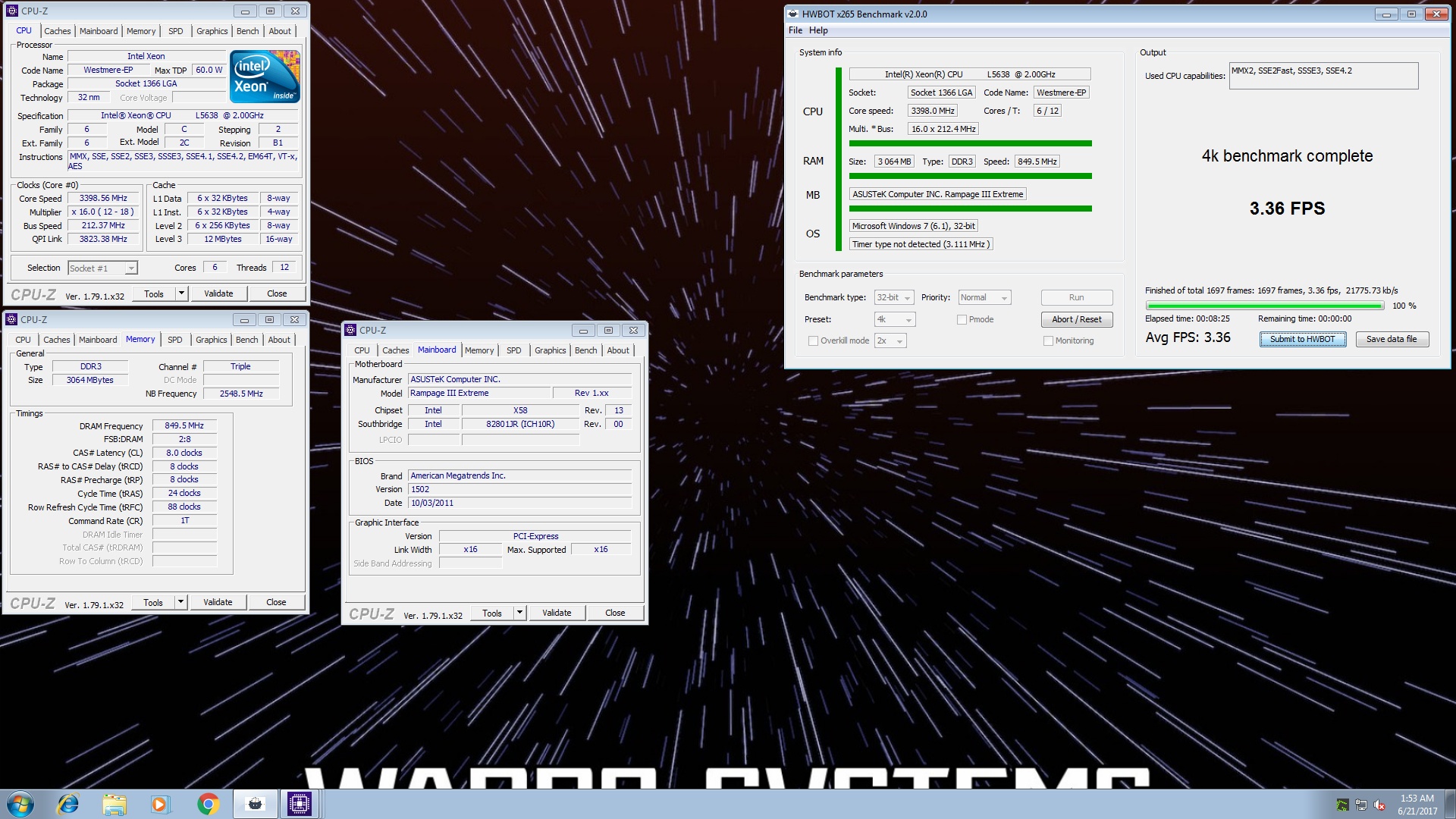Switch to Bench tab in CPU-Z Mainboard window
Viewport: 1456px width, 819px height.
click(586, 350)
